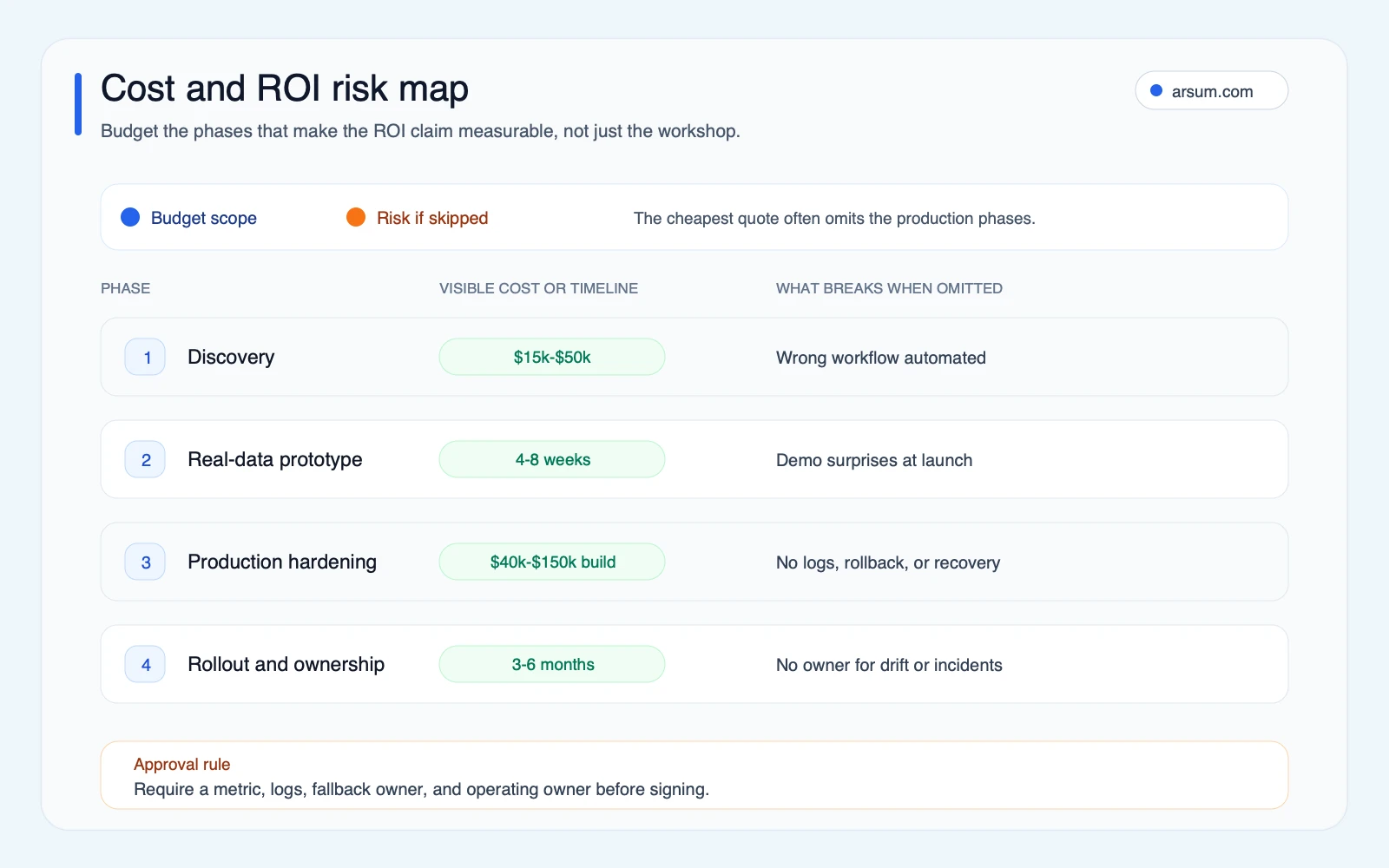Select the text 'Wrong workflow automated'
The width and height of the screenshot is (1389, 868).
coord(881,358)
